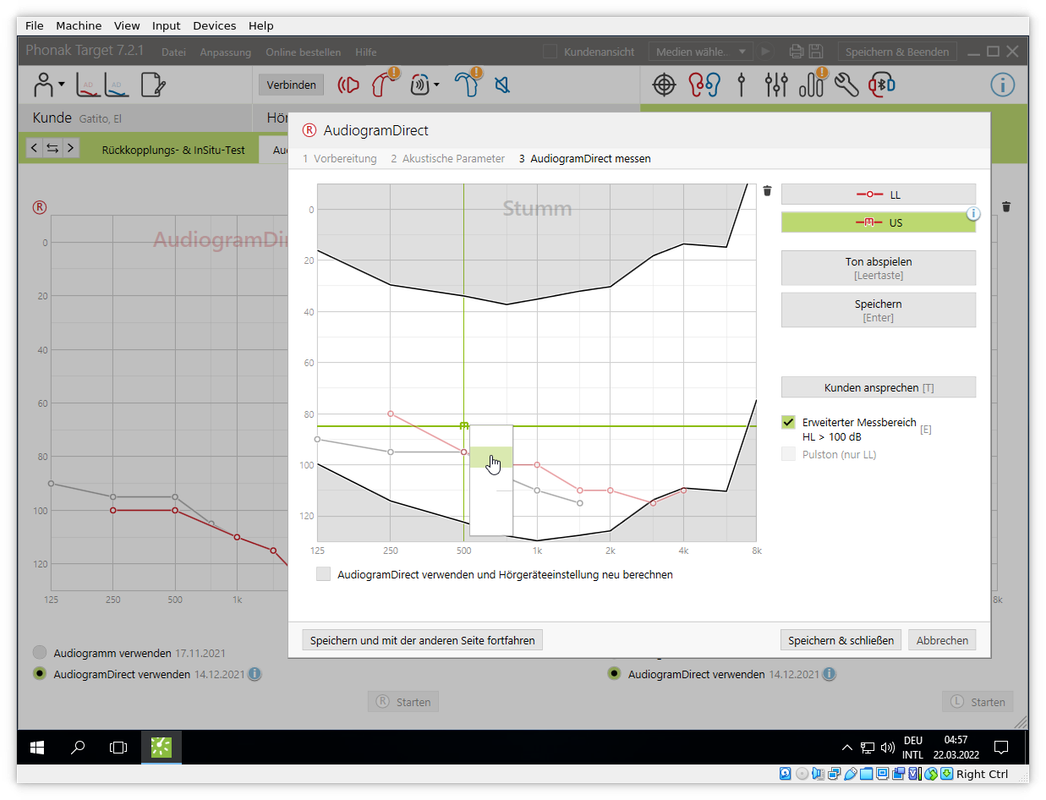Screen dimensions: 1046x800
Task: Open the crosshair target icon
Action: point(664,85)
